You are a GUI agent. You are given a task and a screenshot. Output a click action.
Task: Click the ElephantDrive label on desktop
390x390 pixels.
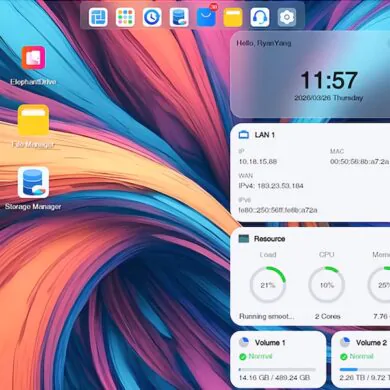[33, 82]
